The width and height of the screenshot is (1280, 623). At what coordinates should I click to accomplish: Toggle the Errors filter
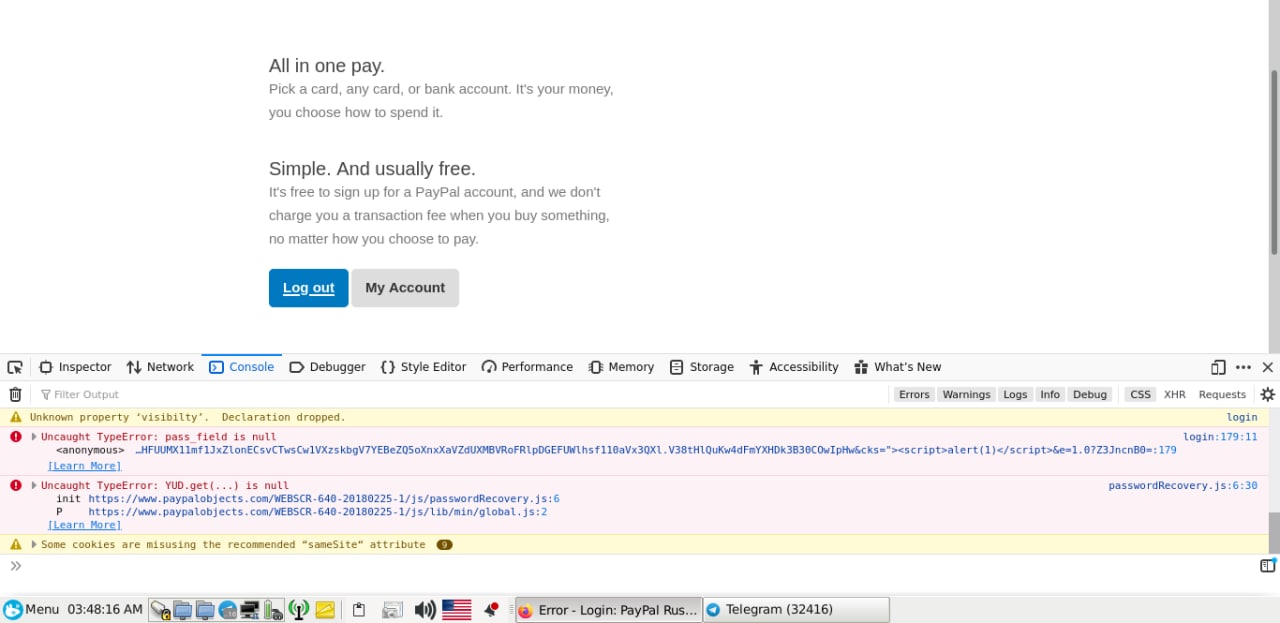pyautogui.click(x=914, y=394)
